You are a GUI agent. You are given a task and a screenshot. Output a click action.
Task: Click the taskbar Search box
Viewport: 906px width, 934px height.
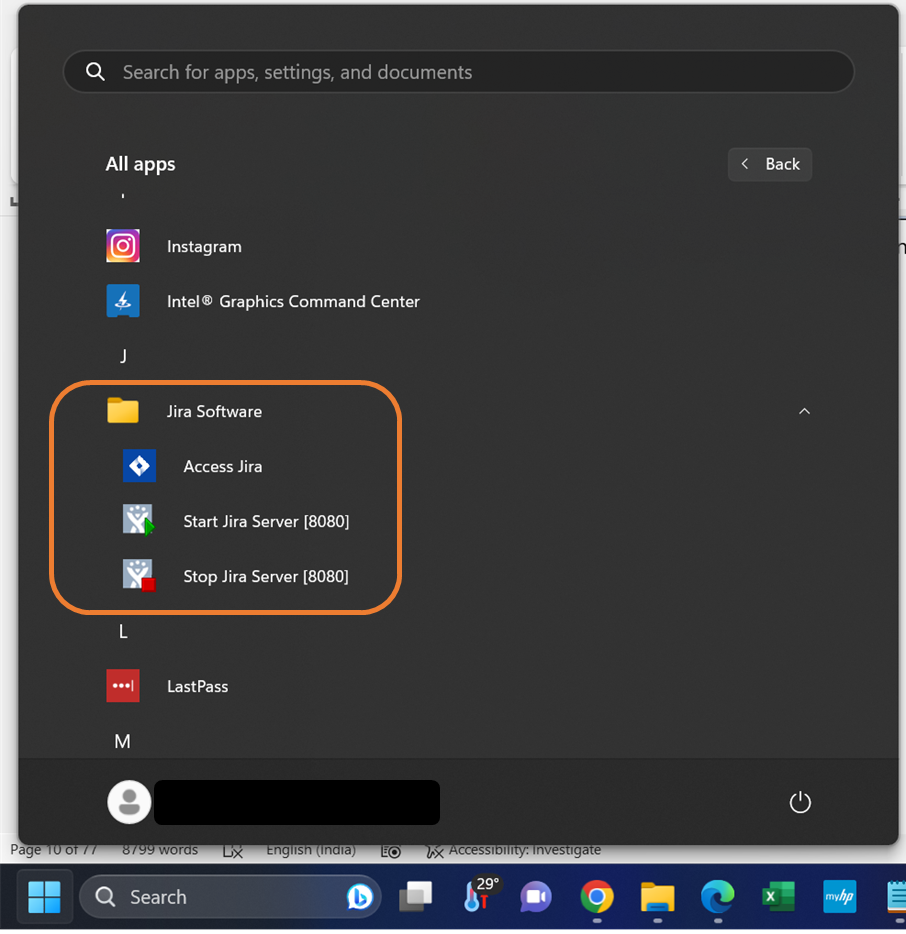click(x=230, y=897)
